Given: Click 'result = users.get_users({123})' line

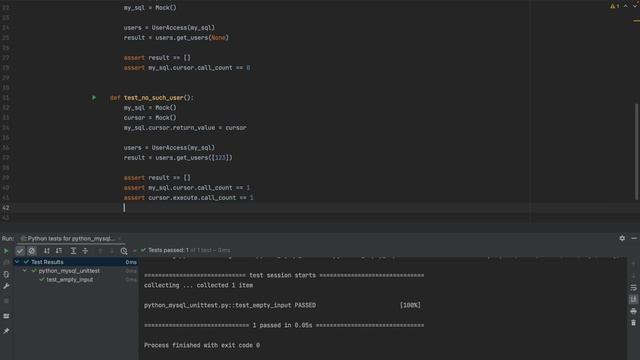Looking at the screenshot, I should pyautogui.click(x=178, y=158).
